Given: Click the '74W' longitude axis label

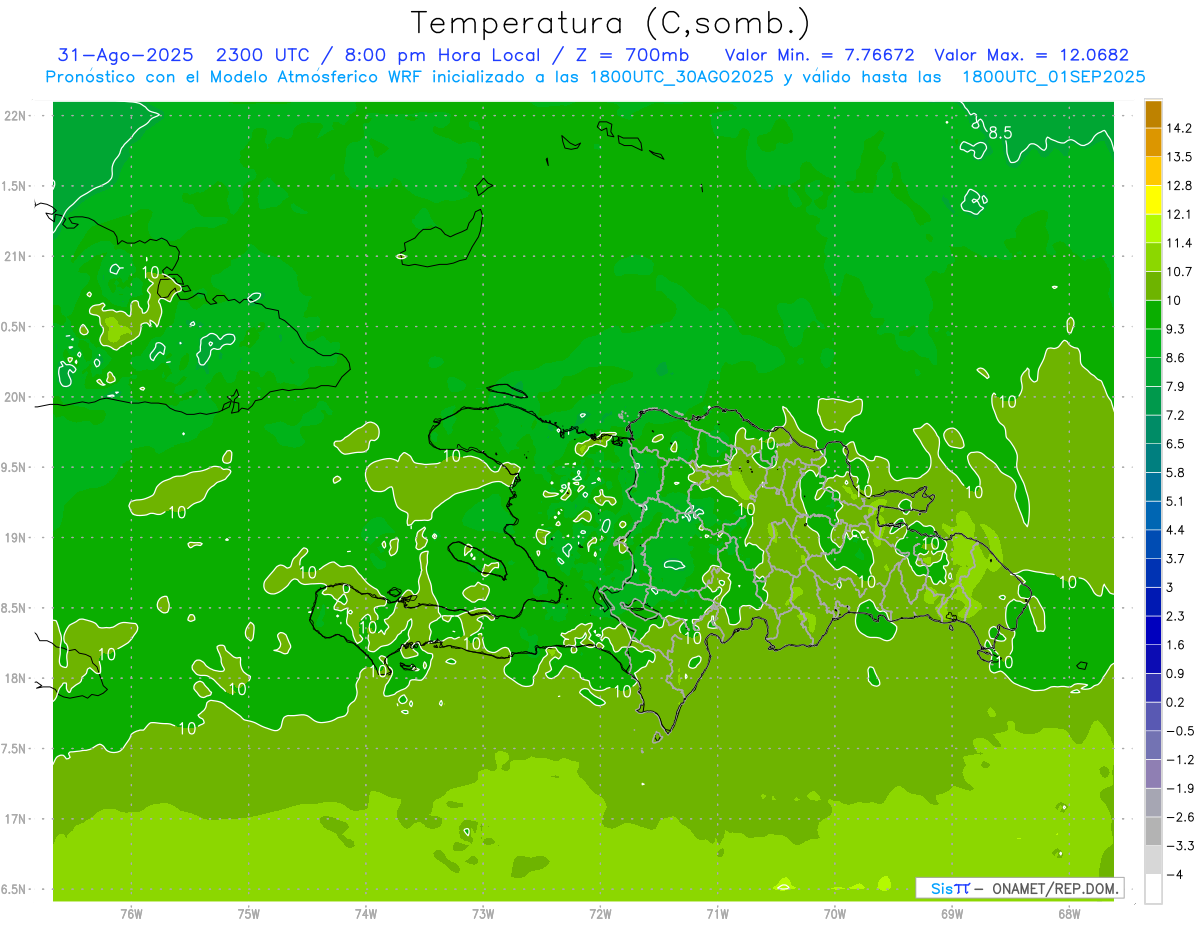Looking at the screenshot, I should 365,913.
